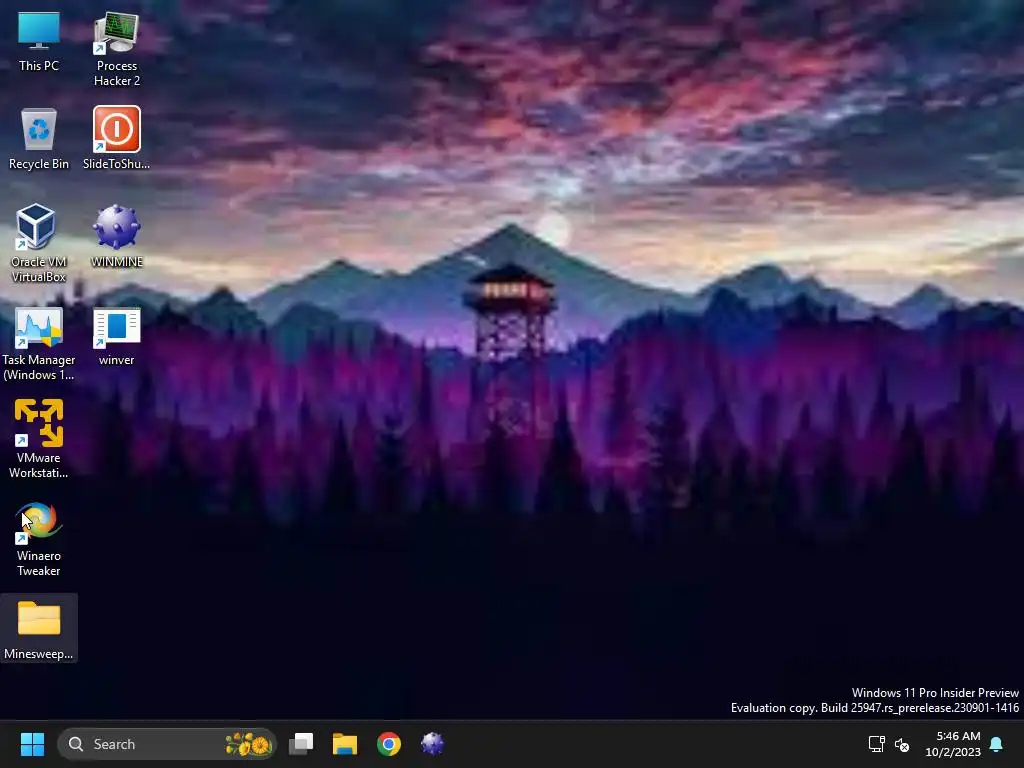Select the WINMINE desktop icon
Viewport: 1024px width, 768px height.
pyautogui.click(x=116, y=236)
